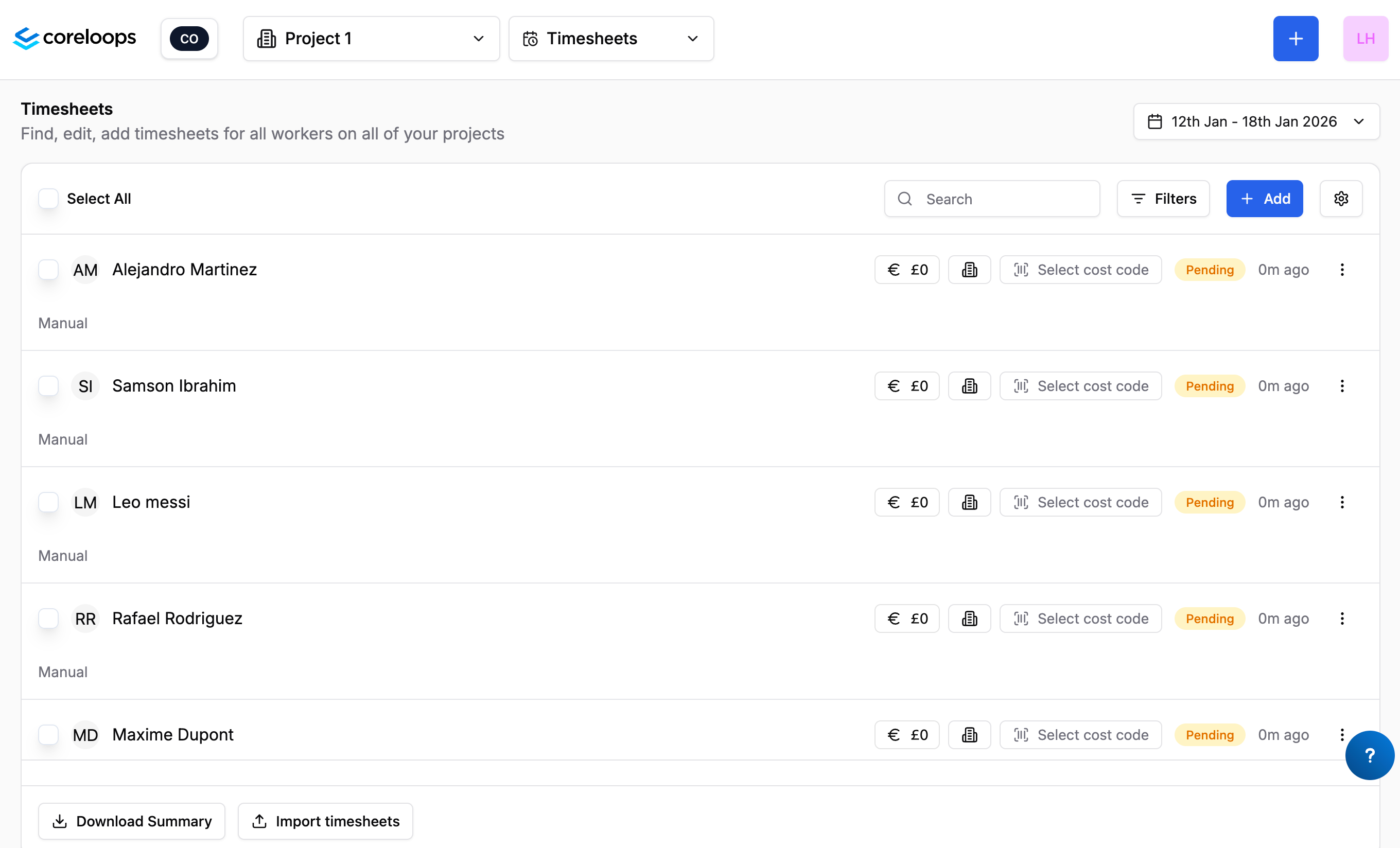Open project icon for Rafael Rodriguez row
This screenshot has width=1400, height=848.
coord(969,619)
